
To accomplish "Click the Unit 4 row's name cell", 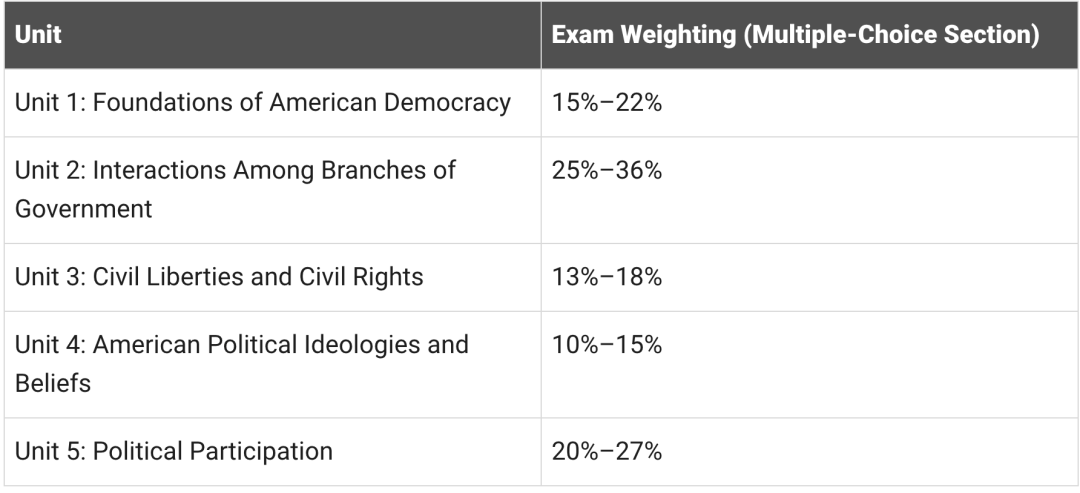I will pyautogui.click(x=241, y=363).
